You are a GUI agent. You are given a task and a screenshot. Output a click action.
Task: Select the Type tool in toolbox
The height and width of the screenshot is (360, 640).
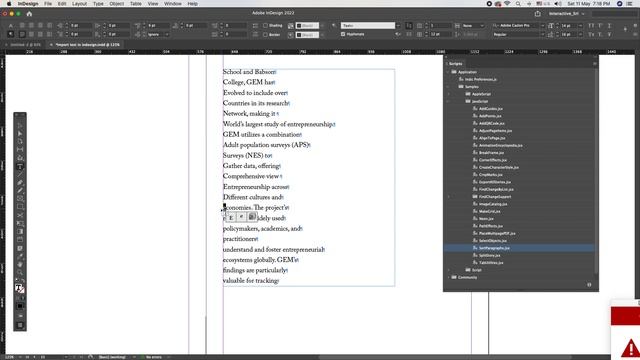(x=20, y=167)
